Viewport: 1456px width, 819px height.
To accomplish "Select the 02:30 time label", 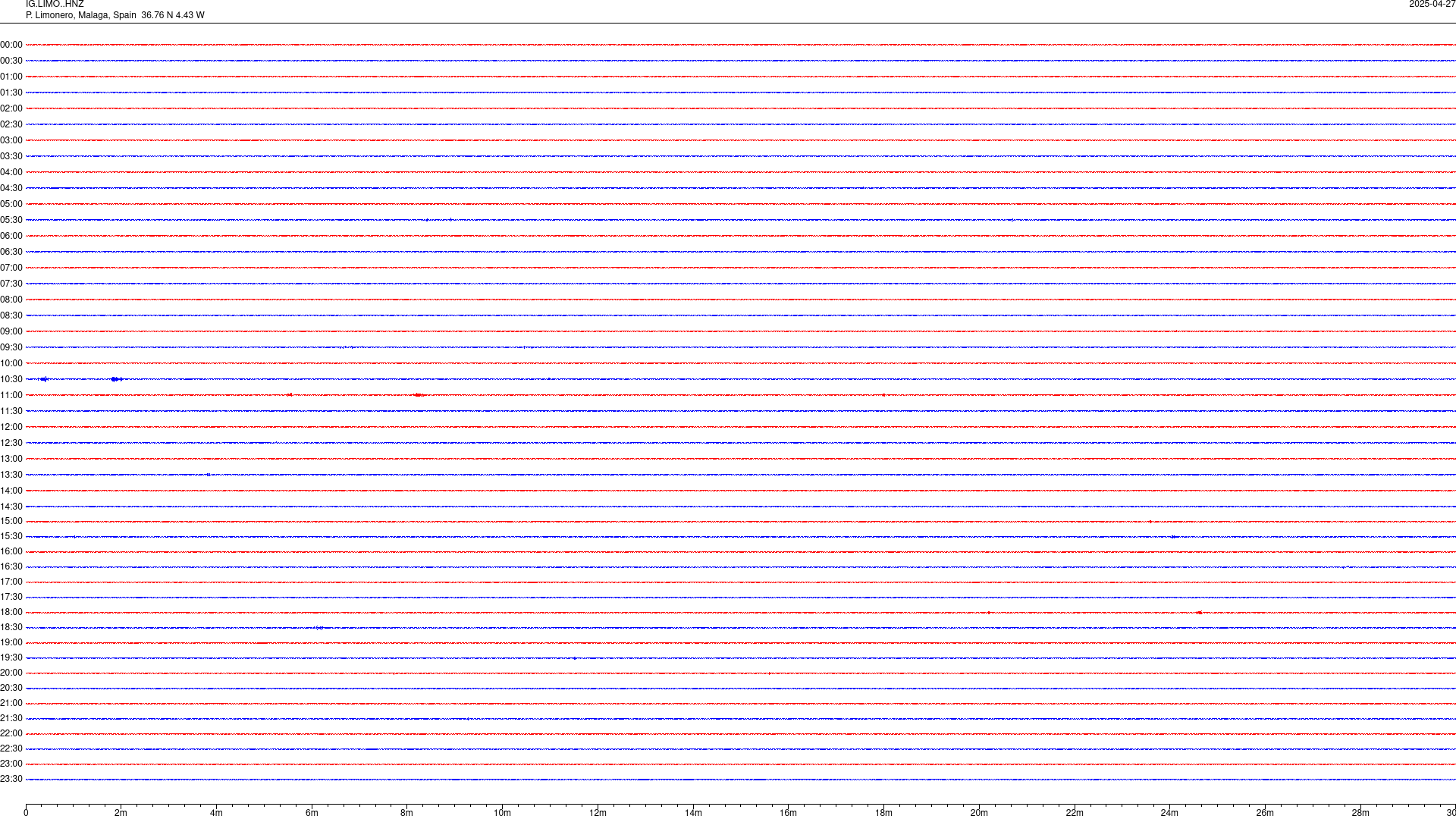I will (x=11, y=124).
